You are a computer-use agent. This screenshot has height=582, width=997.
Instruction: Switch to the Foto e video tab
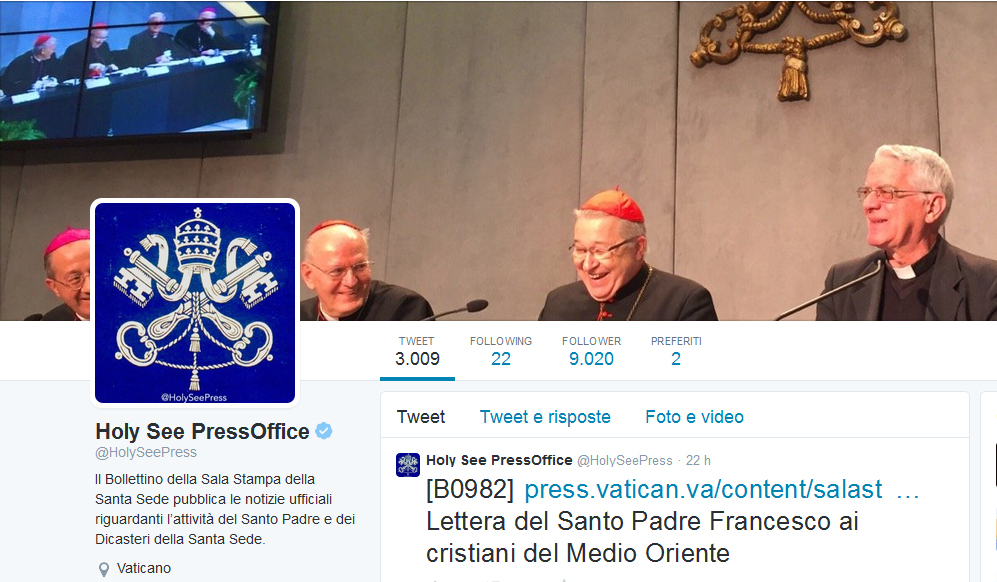click(x=694, y=417)
